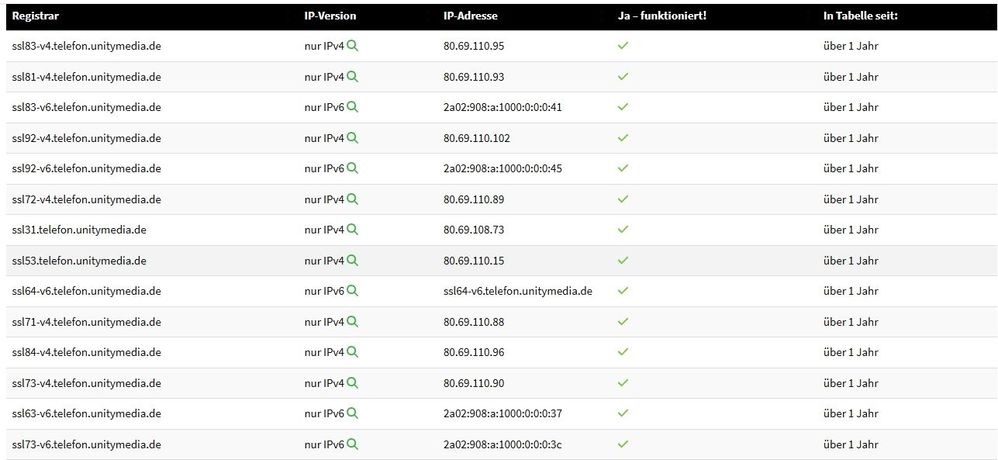Click green checkmark for ssl84-v4 row
The image size is (998, 460).
(x=623, y=352)
